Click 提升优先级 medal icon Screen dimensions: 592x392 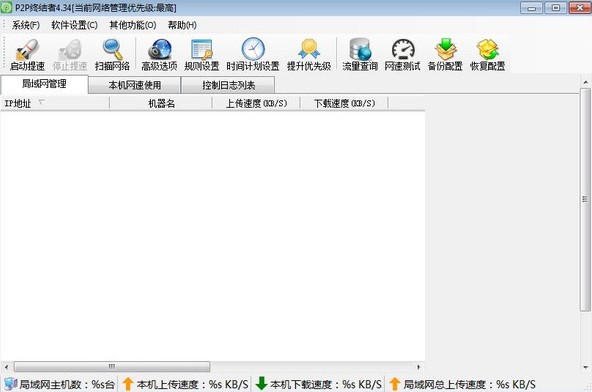[309, 49]
